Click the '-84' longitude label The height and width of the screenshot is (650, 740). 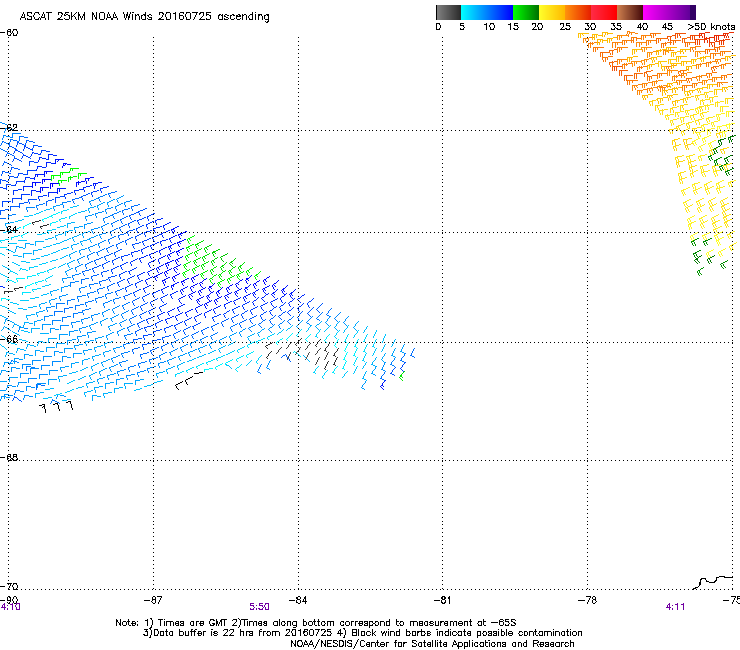tap(298, 600)
